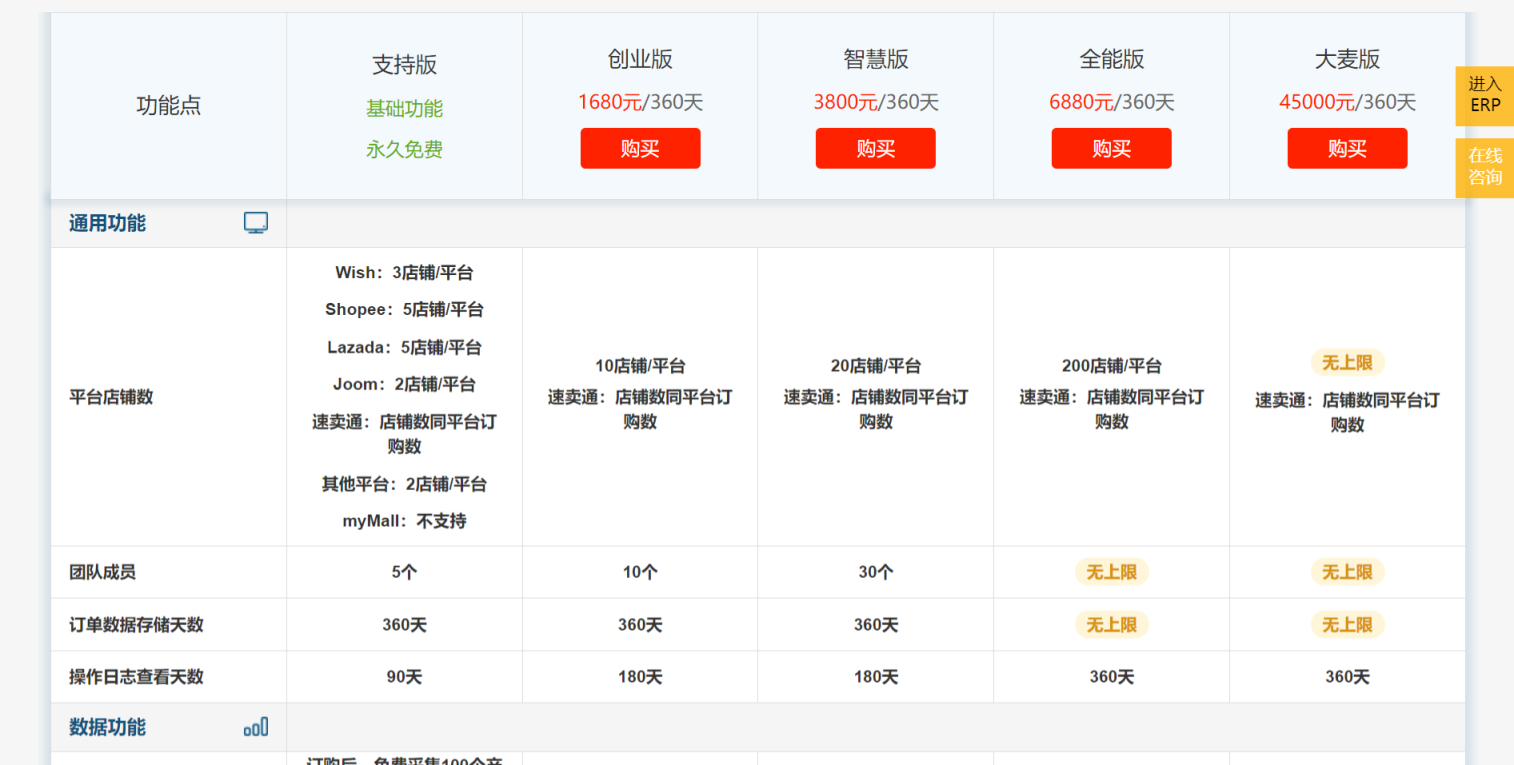Click 购买 button for 创业版
1514x765 pixels.
(x=640, y=149)
